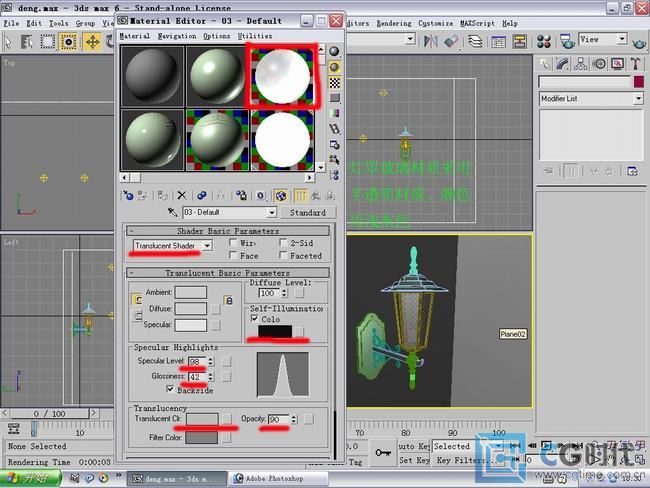Open Display panel tab in Command Panel
This screenshot has width=650, height=488.
click(618, 64)
